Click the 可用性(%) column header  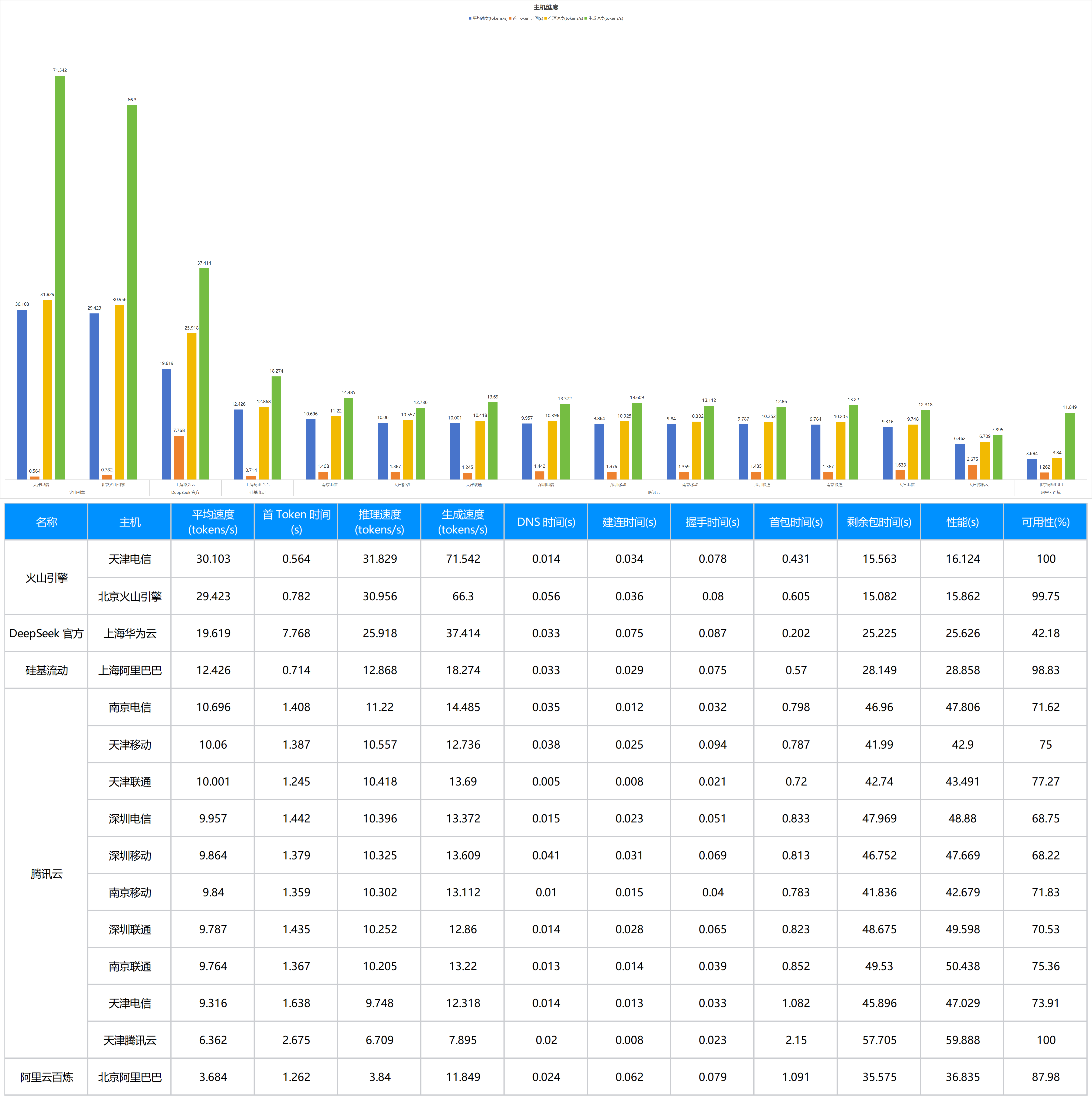(x=1045, y=521)
